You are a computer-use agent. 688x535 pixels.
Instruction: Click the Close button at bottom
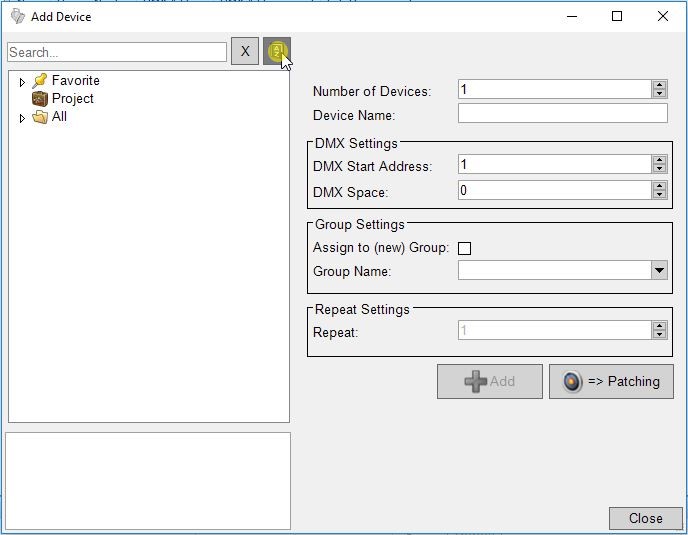[x=645, y=518]
